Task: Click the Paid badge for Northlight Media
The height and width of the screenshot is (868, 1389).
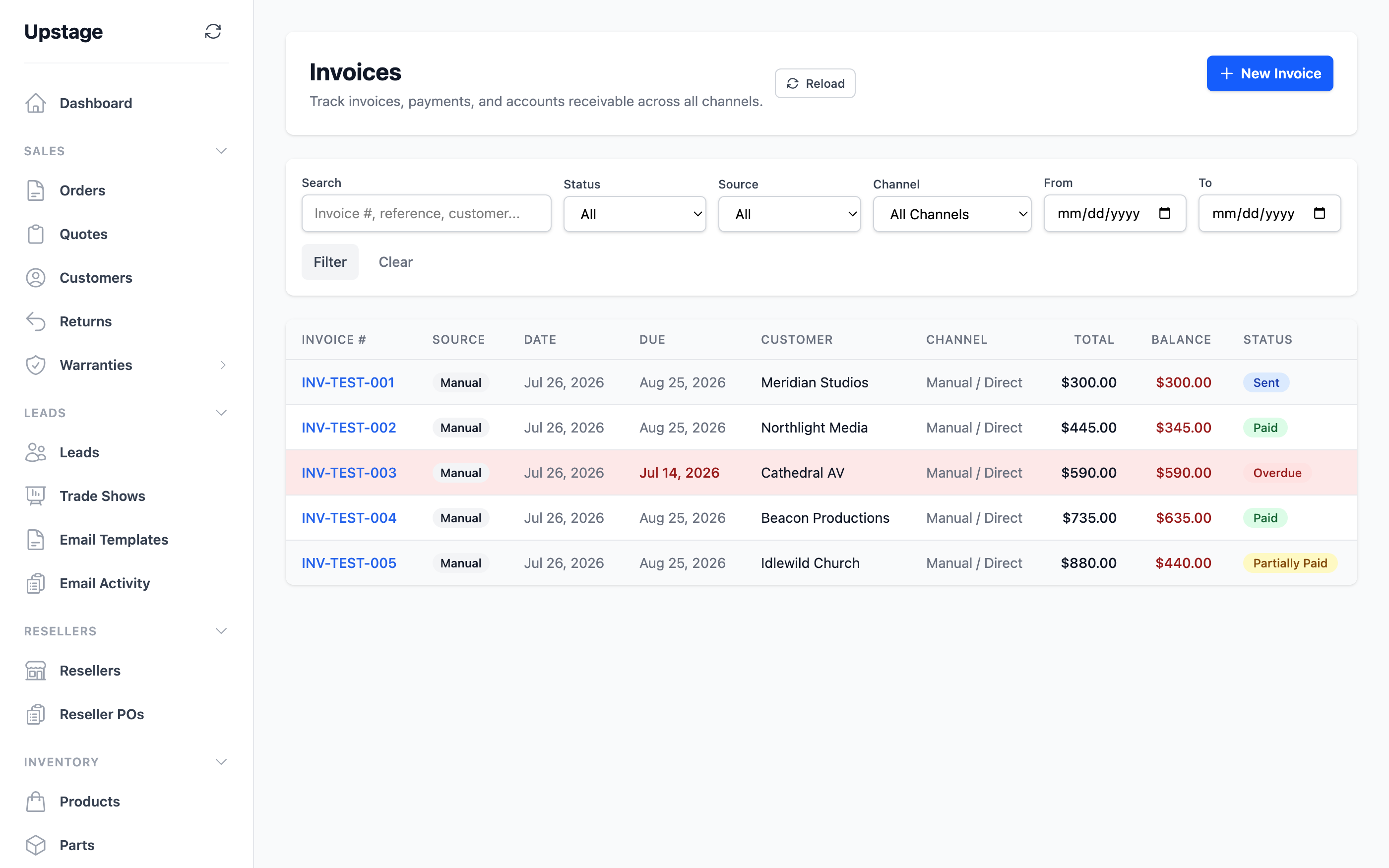Action: coord(1265,428)
